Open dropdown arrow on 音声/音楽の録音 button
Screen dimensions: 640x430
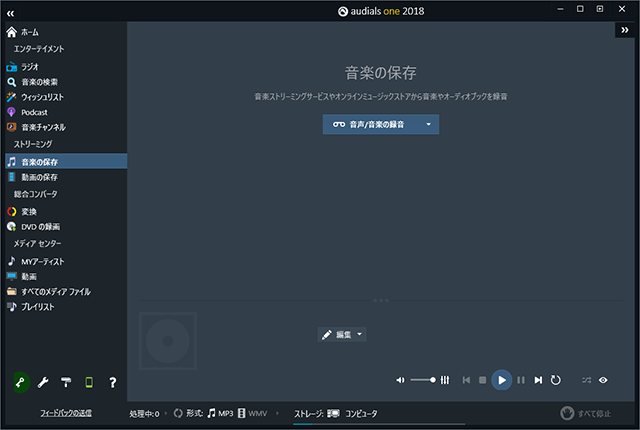(429, 124)
